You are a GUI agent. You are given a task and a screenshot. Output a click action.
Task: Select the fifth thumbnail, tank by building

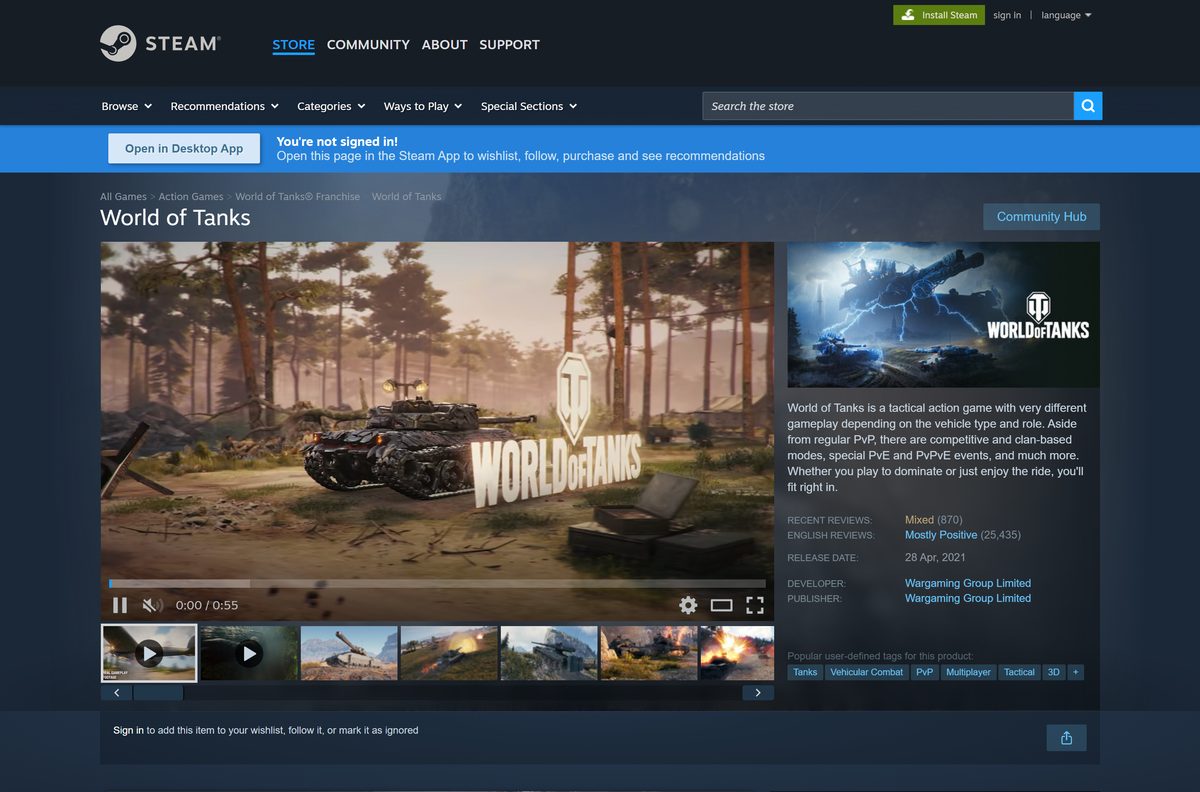point(549,653)
